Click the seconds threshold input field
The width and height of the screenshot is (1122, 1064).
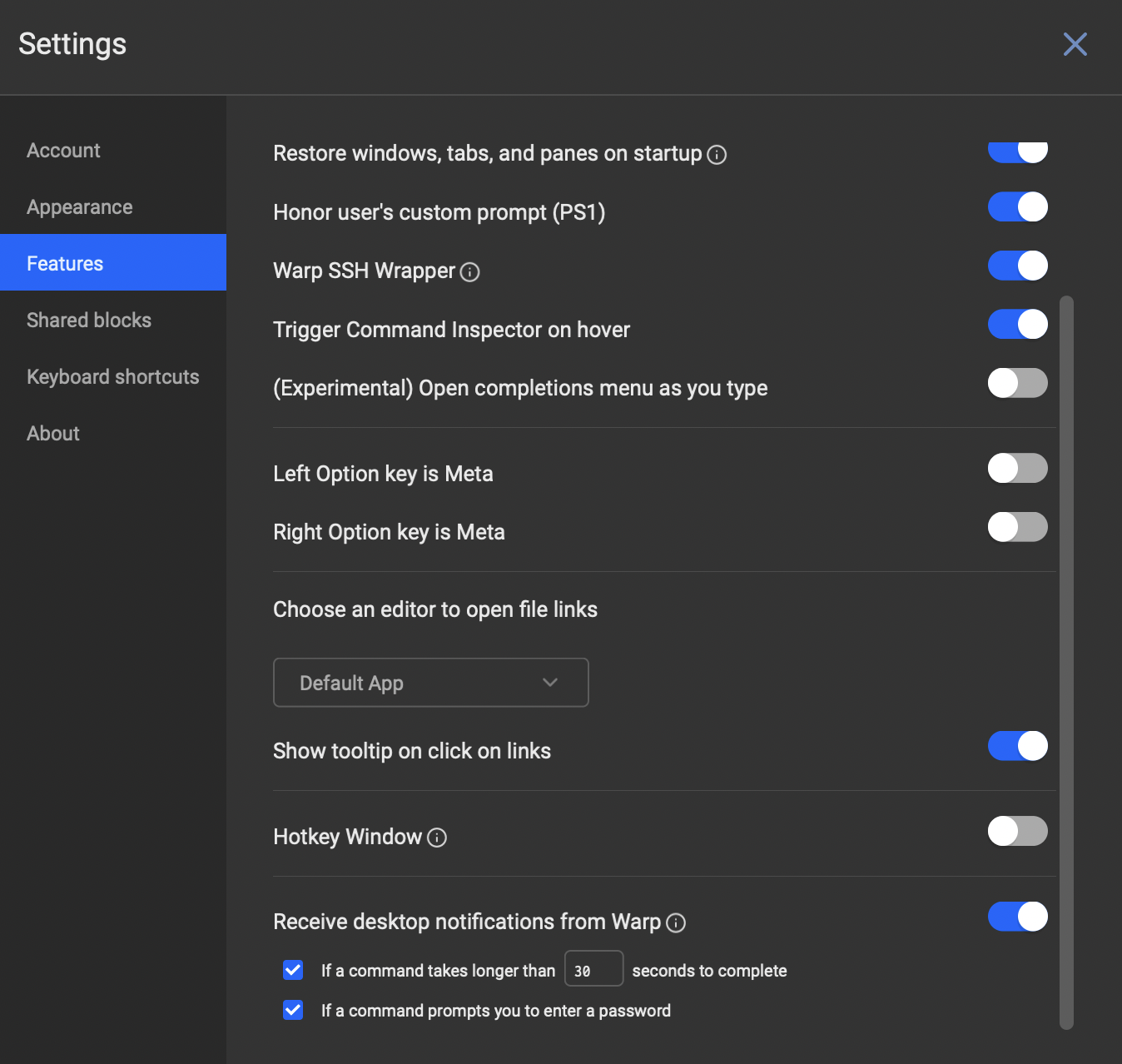click(593, 969)
